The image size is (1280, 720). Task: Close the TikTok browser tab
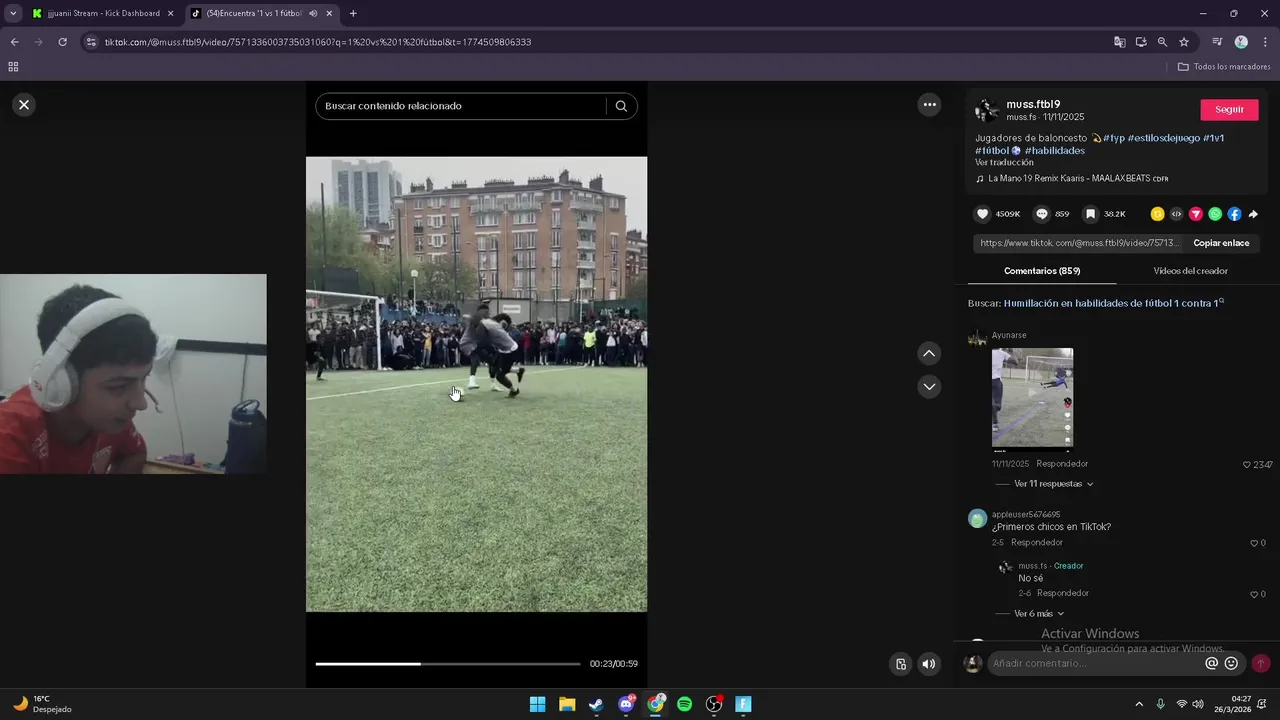[329, 13]
